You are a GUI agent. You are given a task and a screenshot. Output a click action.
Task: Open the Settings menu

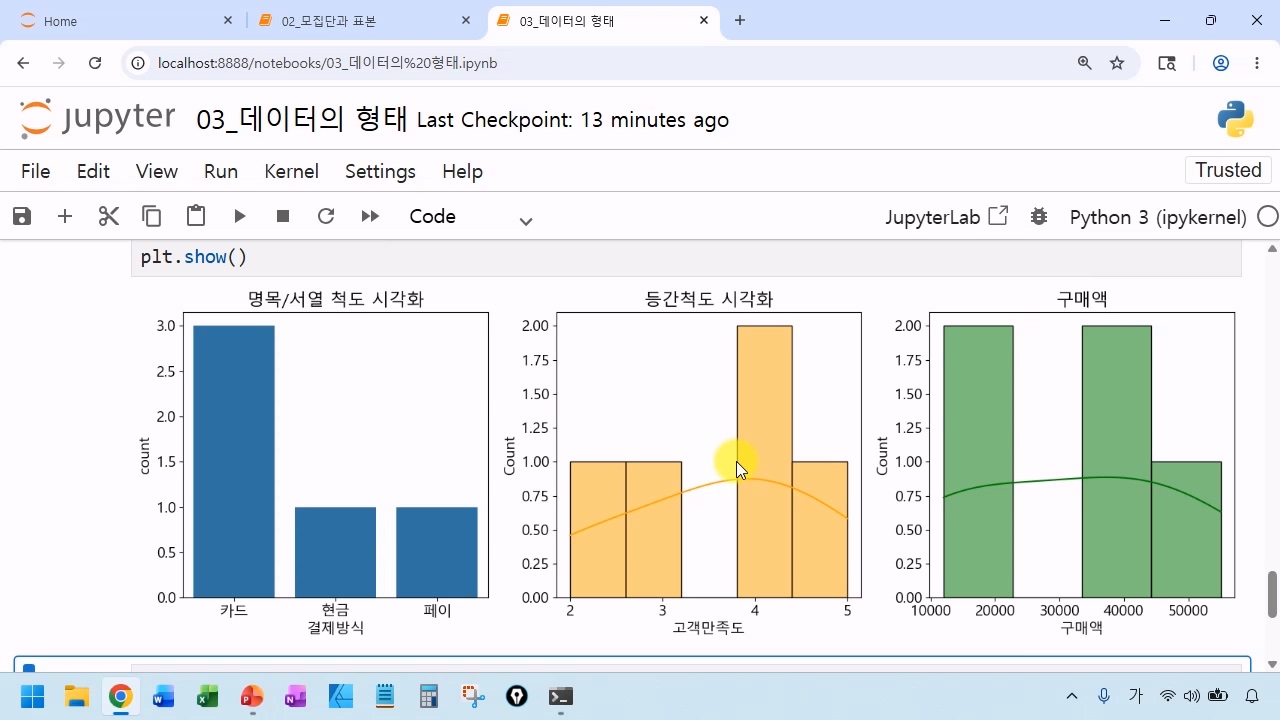[x=380, y=171]
